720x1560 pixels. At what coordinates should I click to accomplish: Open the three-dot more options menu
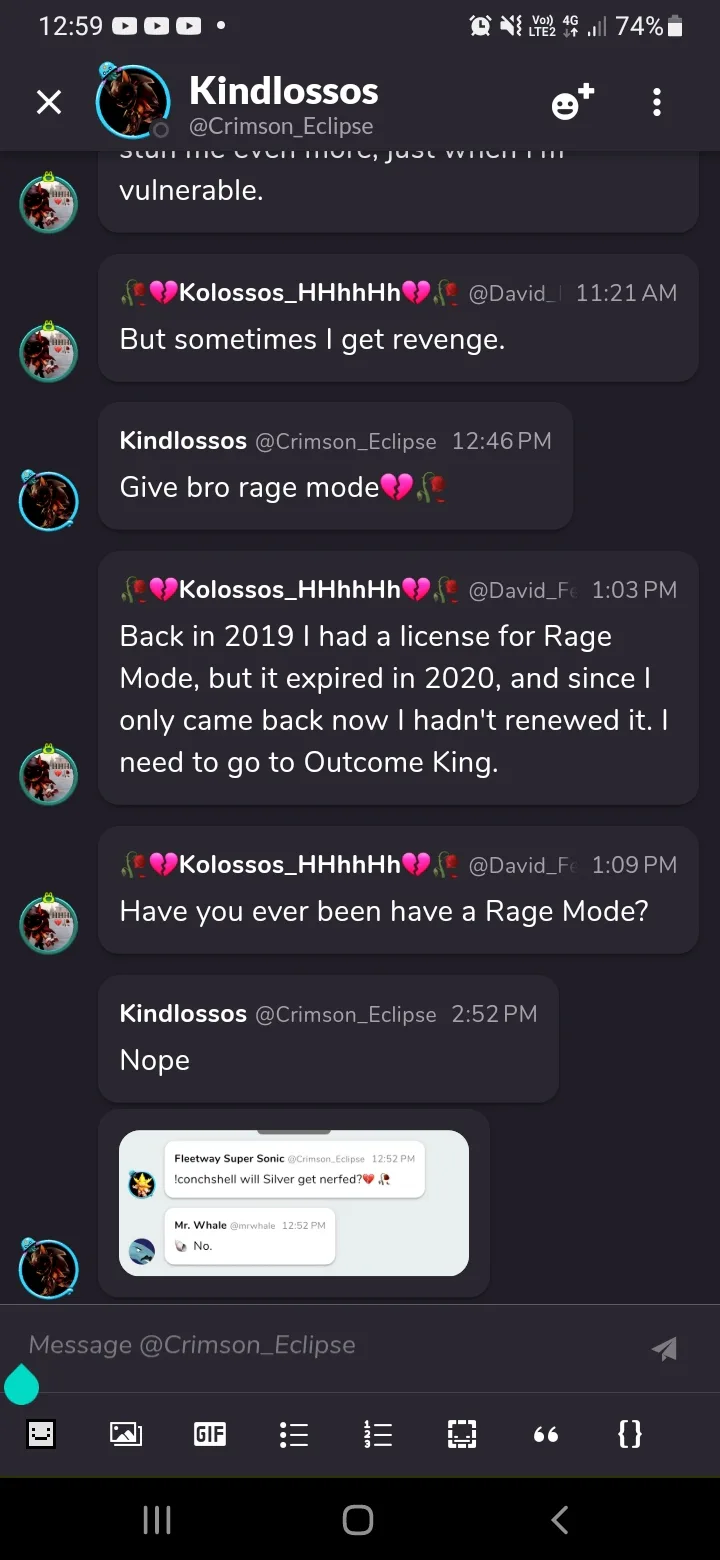point(656,102)
